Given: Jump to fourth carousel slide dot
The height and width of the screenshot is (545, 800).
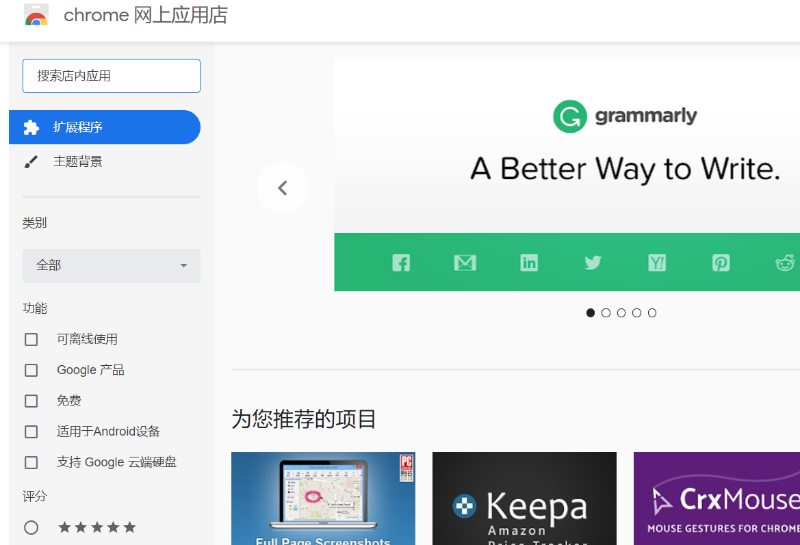Looking at the screenshot, I should [x=636, y=313].
